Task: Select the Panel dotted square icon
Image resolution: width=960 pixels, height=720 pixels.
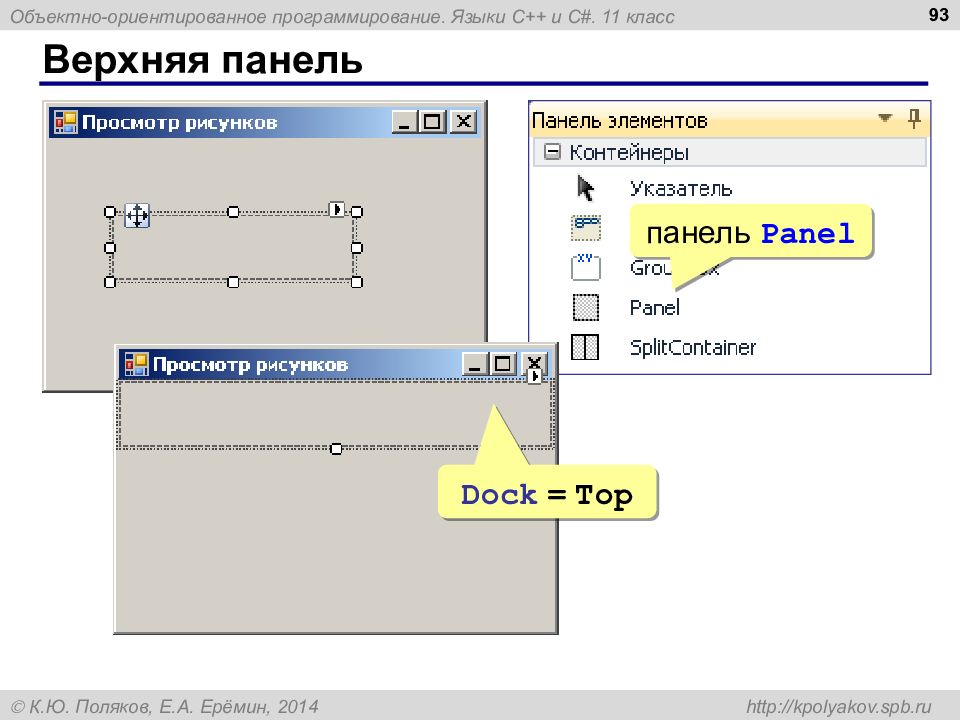Action: pyautogui.click(x=585, y=307)
